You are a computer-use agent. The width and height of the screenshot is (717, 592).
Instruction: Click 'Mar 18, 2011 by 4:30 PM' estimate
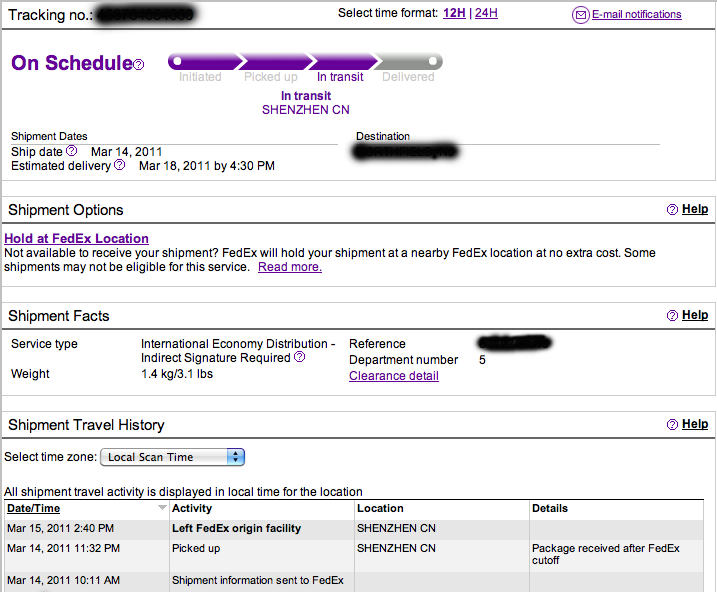tap(207, 165)
